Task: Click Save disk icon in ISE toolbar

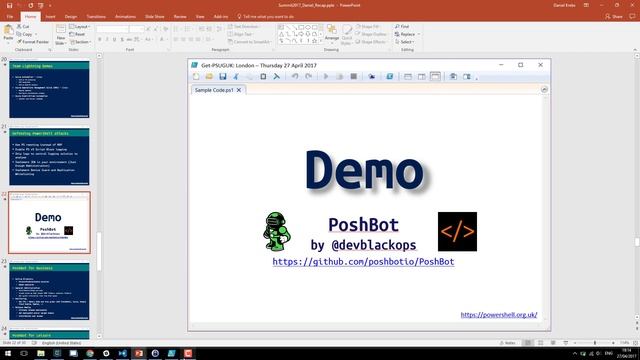Action: click(x=222, y=76)
